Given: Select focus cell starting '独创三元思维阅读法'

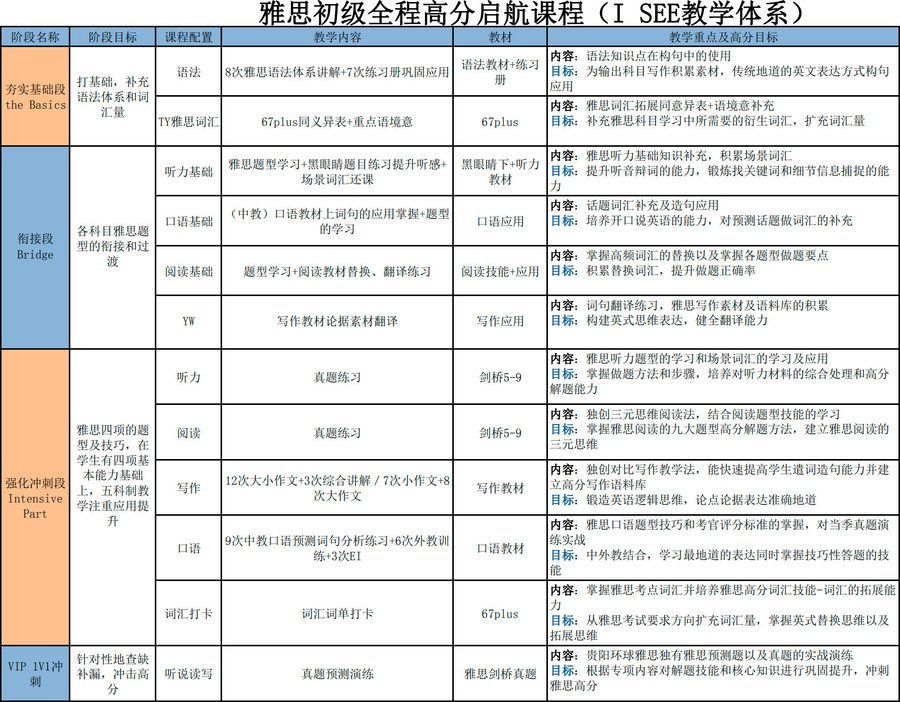Looking at the screenshot, I should (723, 432).
